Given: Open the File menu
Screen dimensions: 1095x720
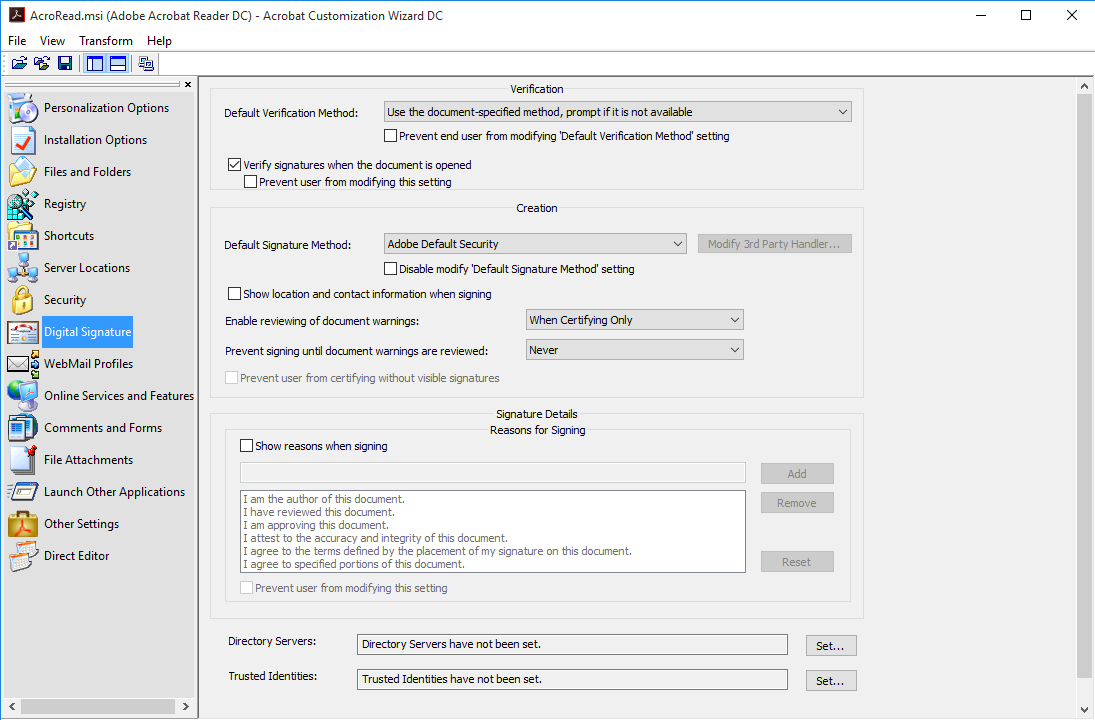Looking at the screenshot, I should click(x=17, y=41).
